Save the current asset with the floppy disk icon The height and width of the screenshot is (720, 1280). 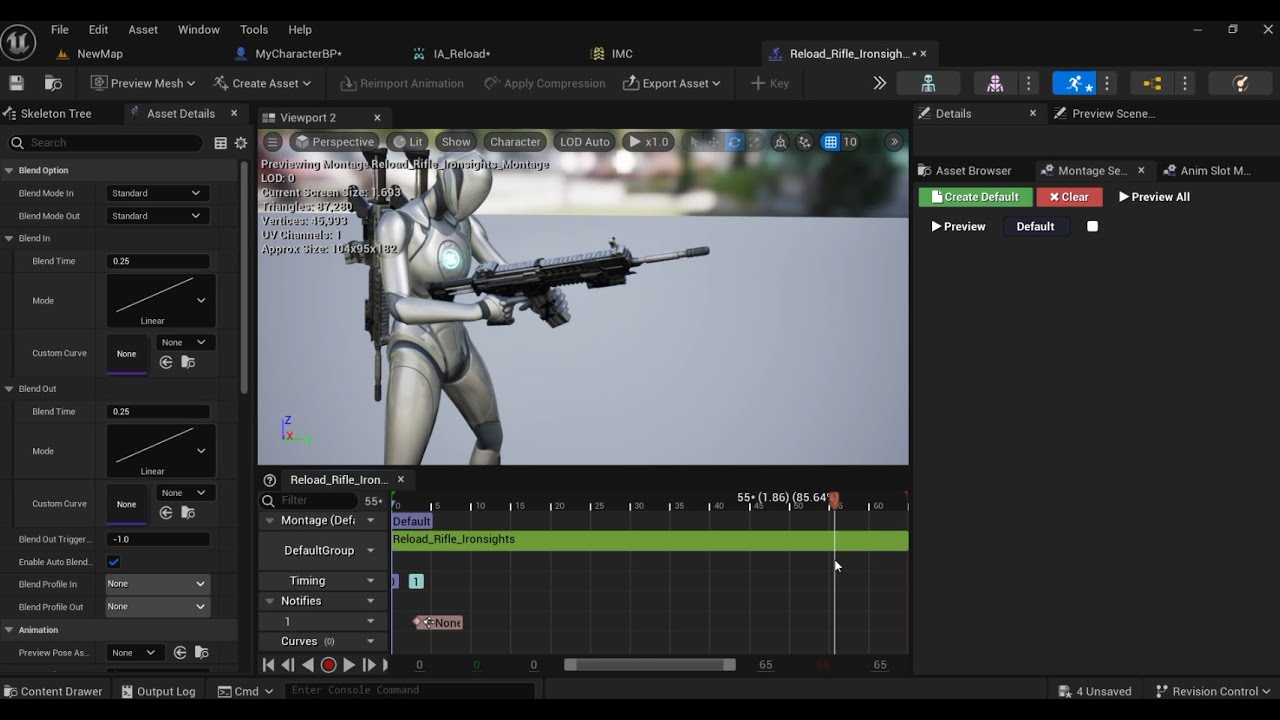[16, 83]
